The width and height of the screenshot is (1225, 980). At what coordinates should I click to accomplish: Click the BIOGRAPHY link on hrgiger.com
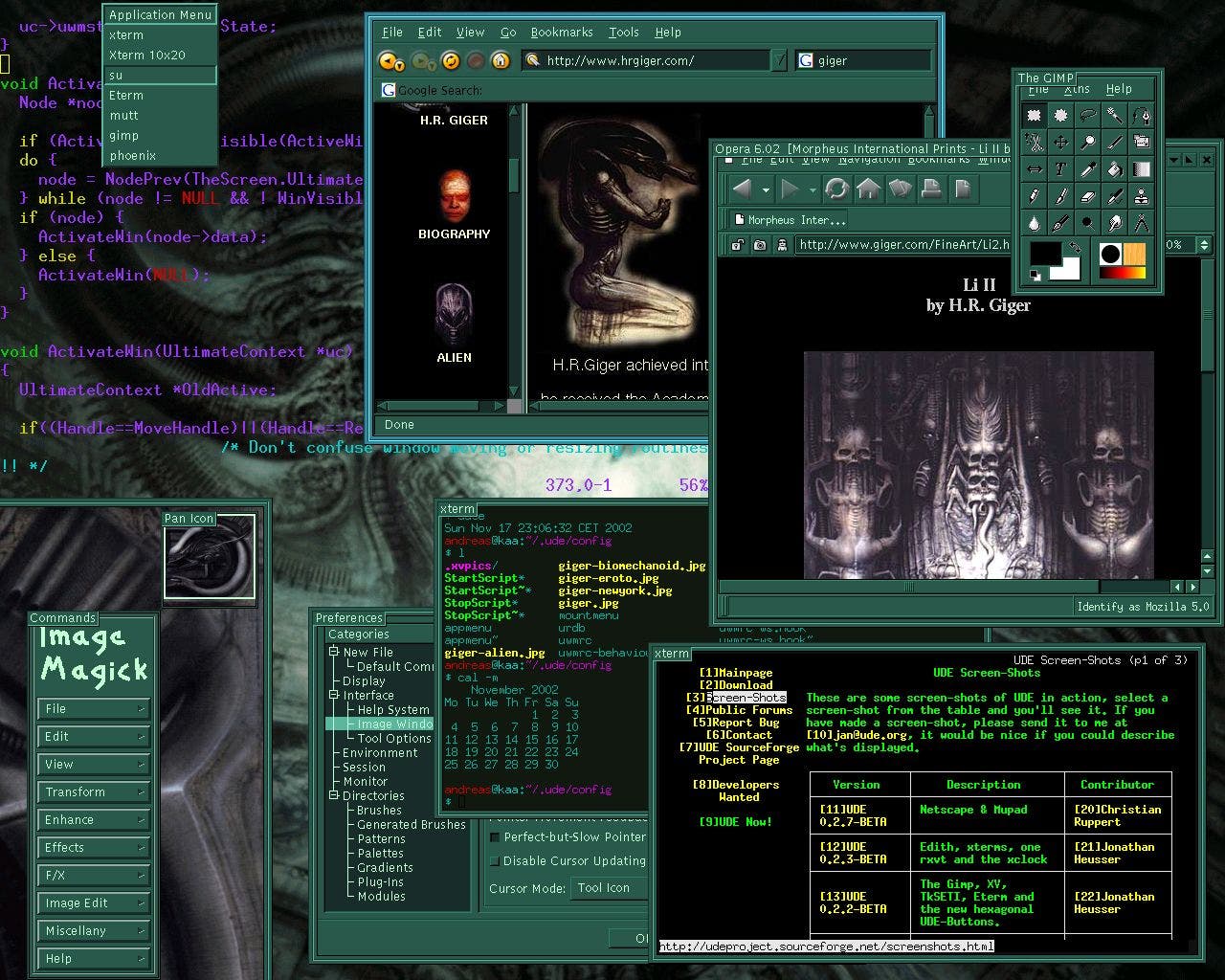454,234
